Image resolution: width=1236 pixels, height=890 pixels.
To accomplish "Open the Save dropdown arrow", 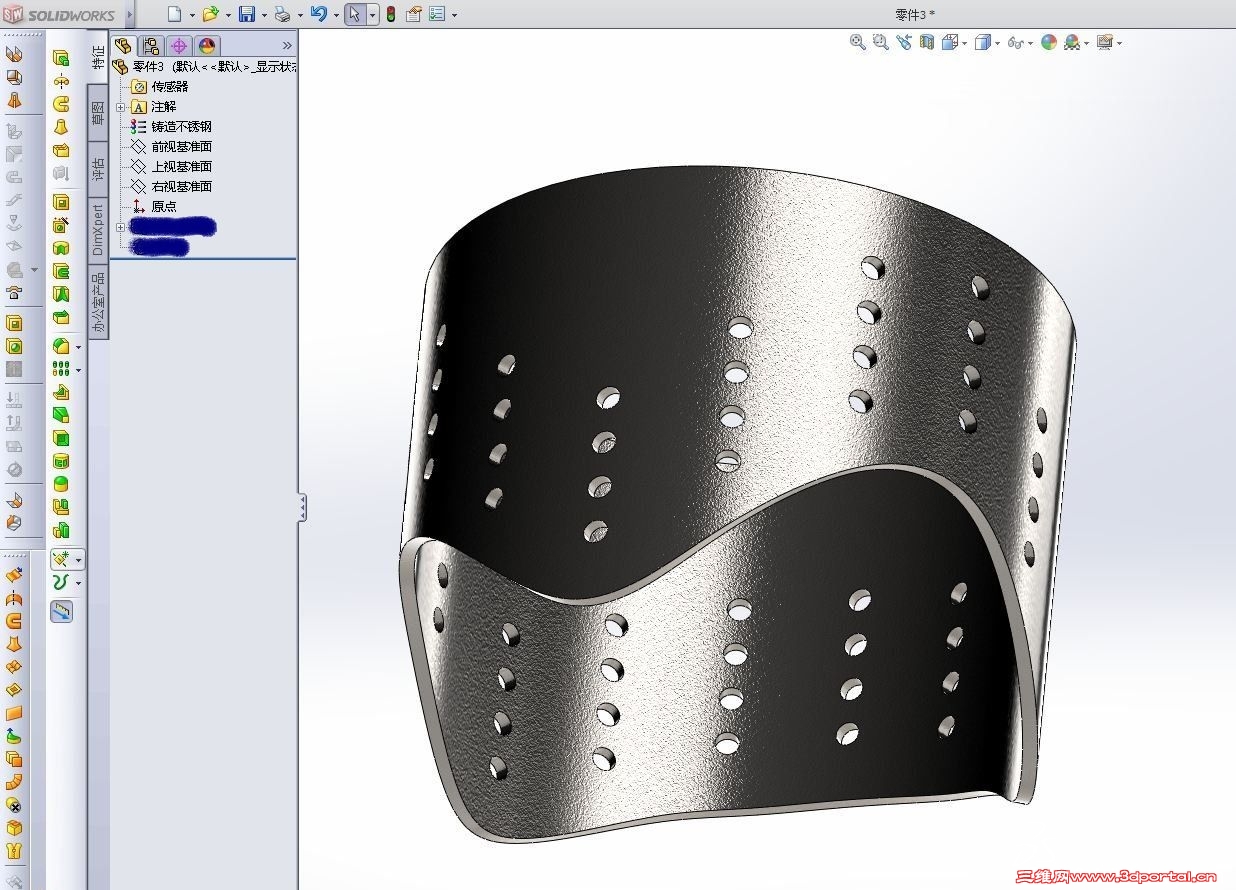I will pyautogui.click(x=264, y=15).
